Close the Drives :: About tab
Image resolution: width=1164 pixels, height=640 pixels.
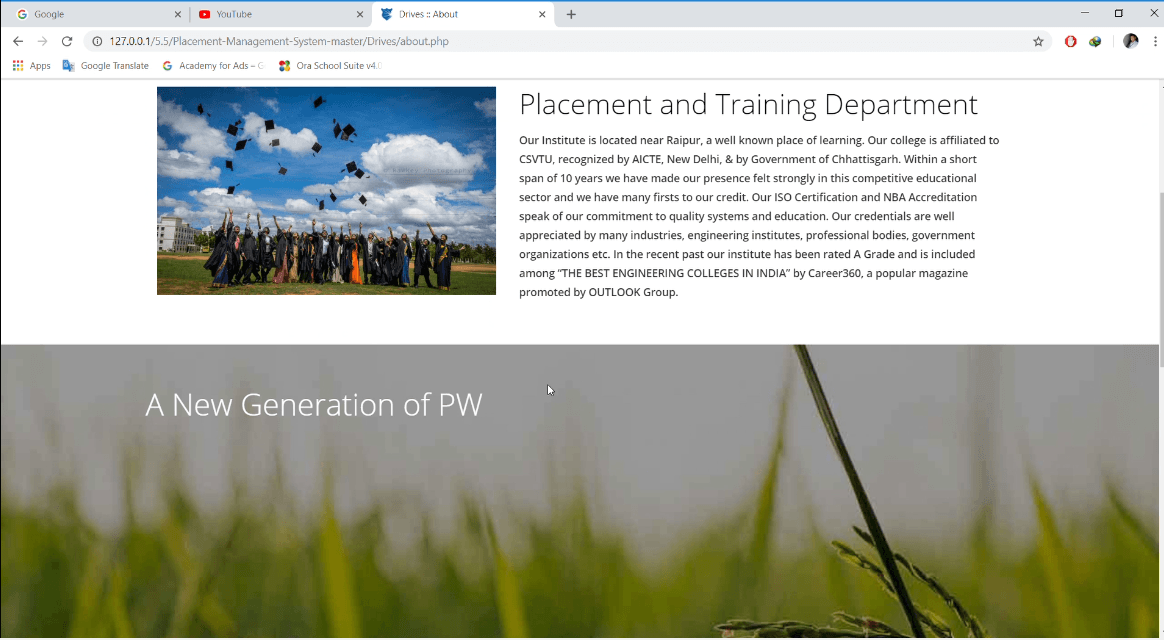(543, 14)
